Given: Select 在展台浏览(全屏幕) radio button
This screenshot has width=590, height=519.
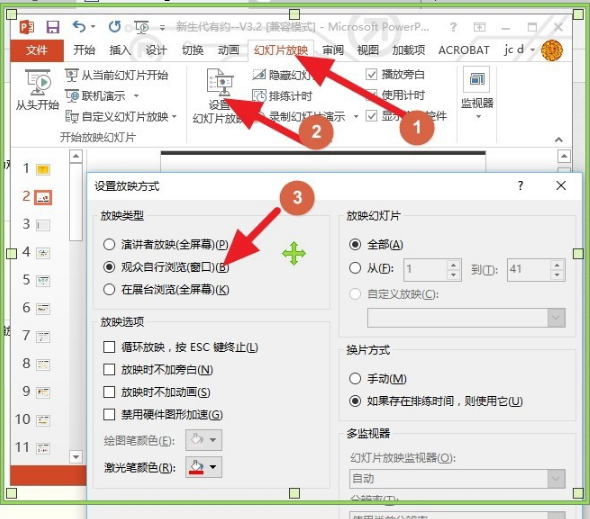Looking at the screenshot, I should pos(109,289).
